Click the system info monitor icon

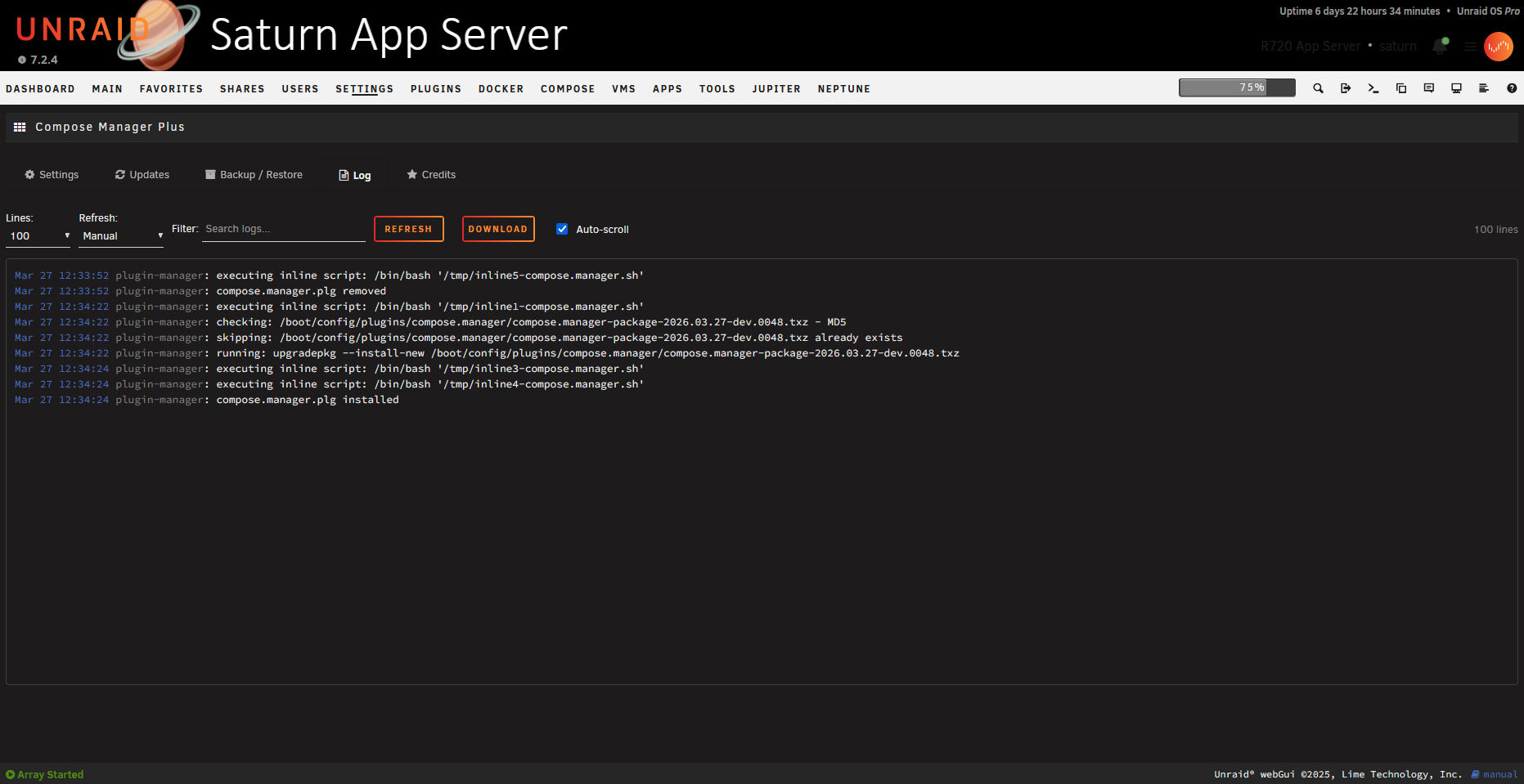(x=1456, y=88)
